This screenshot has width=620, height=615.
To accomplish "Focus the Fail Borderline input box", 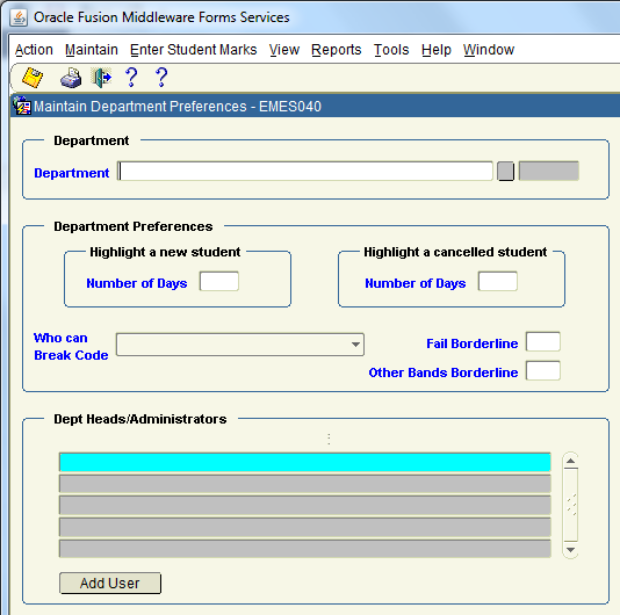I will tap(543, 343).
